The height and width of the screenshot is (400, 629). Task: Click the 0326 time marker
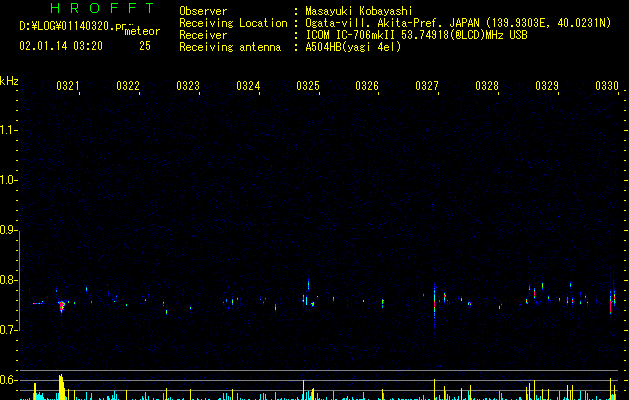click(367, 86)
